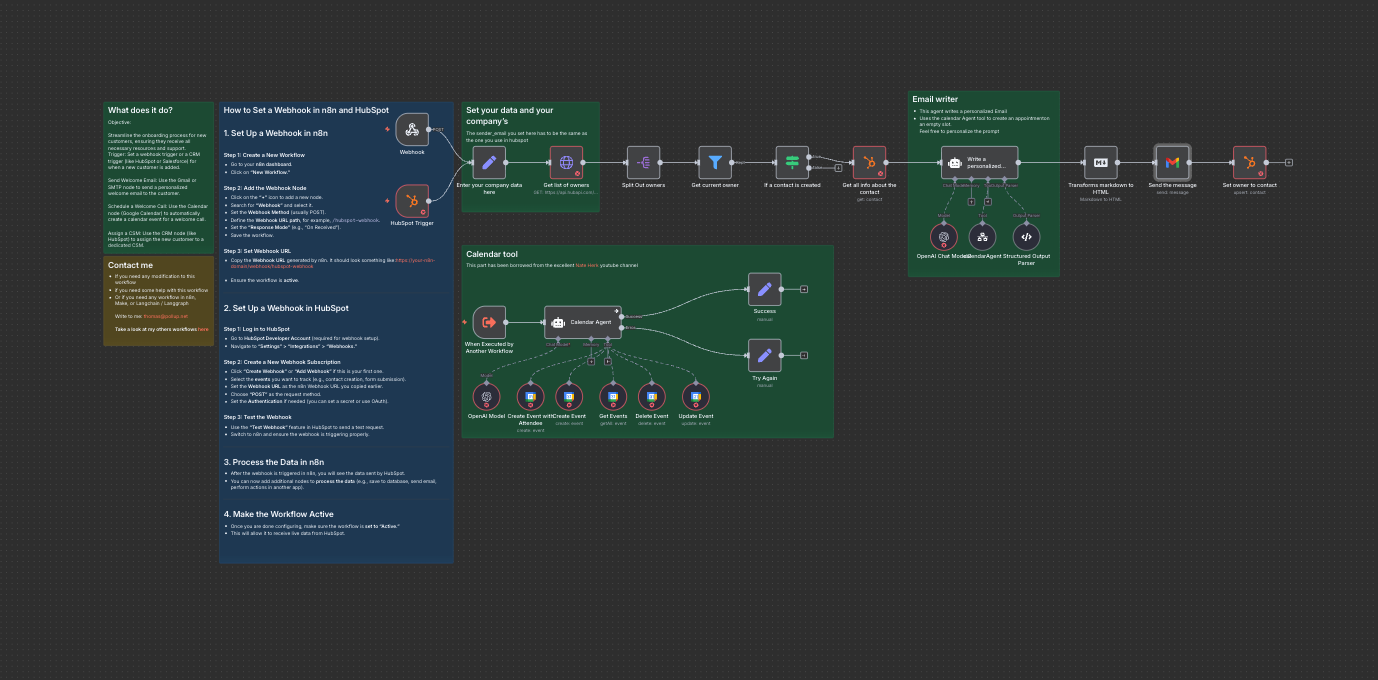1378x680 pixels.
Task: Click plus after Set owner to contact
Action: click(1289, 162)
